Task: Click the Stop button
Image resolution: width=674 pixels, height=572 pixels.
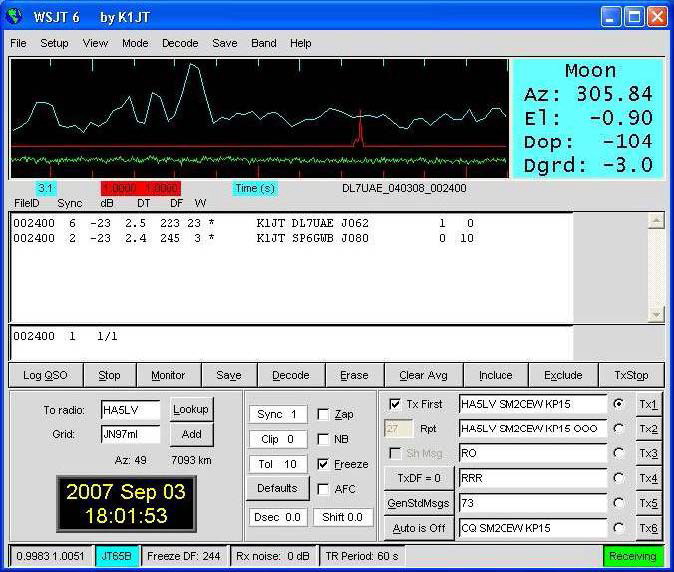Action: (x=109, y=375)
